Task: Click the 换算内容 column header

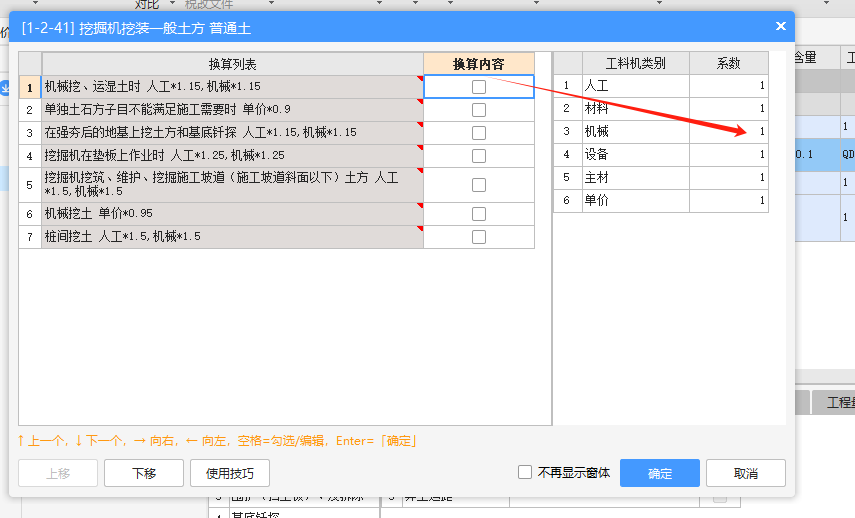Action: click(x=478, y=64)
